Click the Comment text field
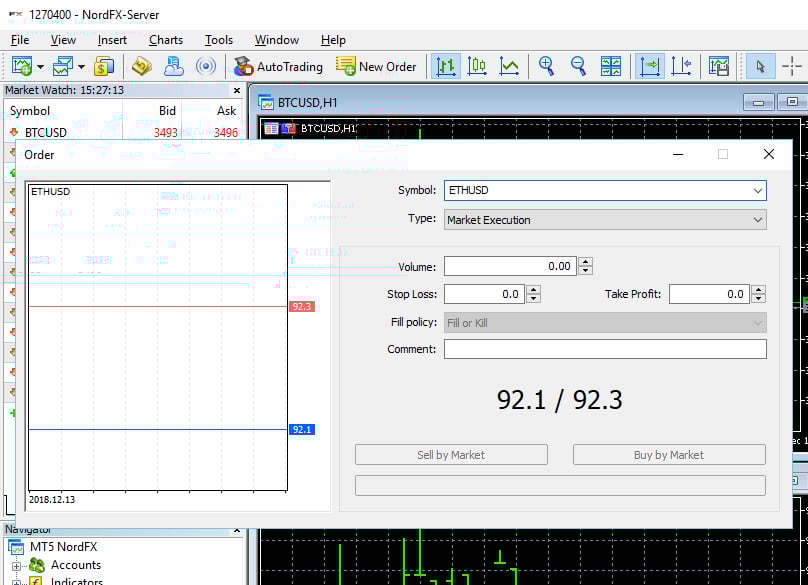 [605, 349]
